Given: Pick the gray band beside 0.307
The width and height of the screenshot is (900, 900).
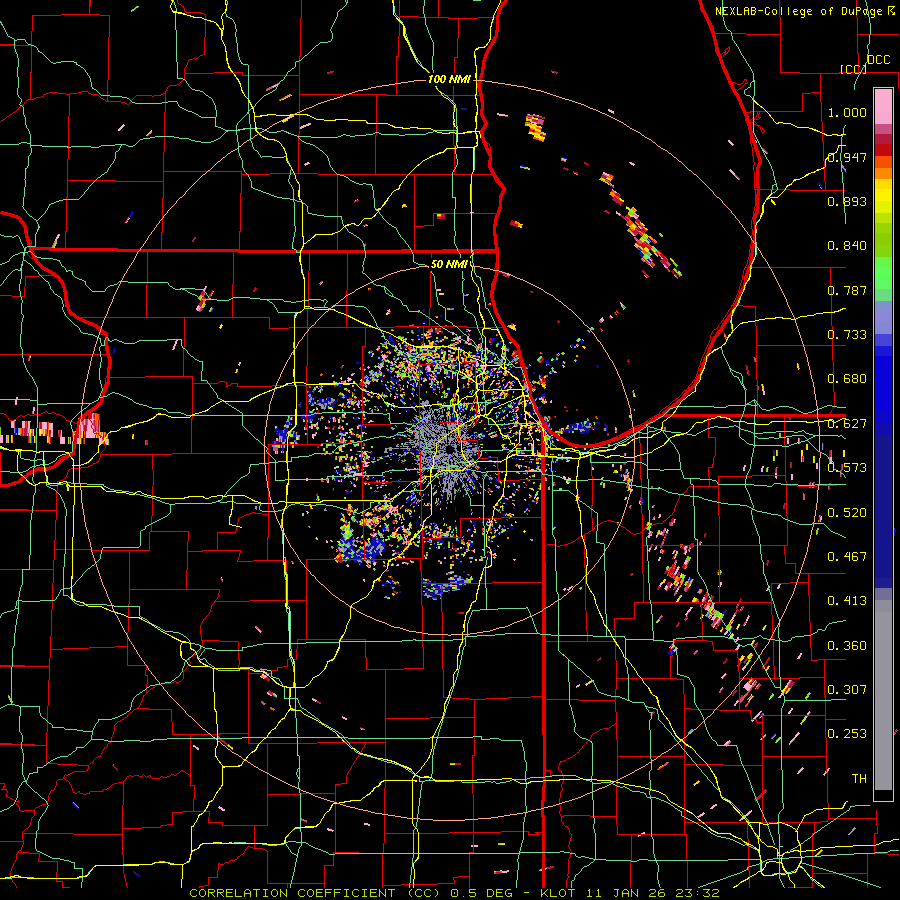Looking at the screenshot, I should (883, 695).
